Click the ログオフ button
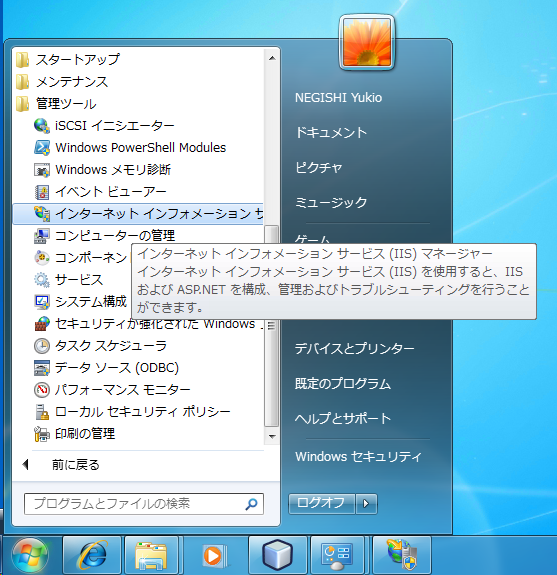This screenshot has height=575, width=557. (322, 503)
